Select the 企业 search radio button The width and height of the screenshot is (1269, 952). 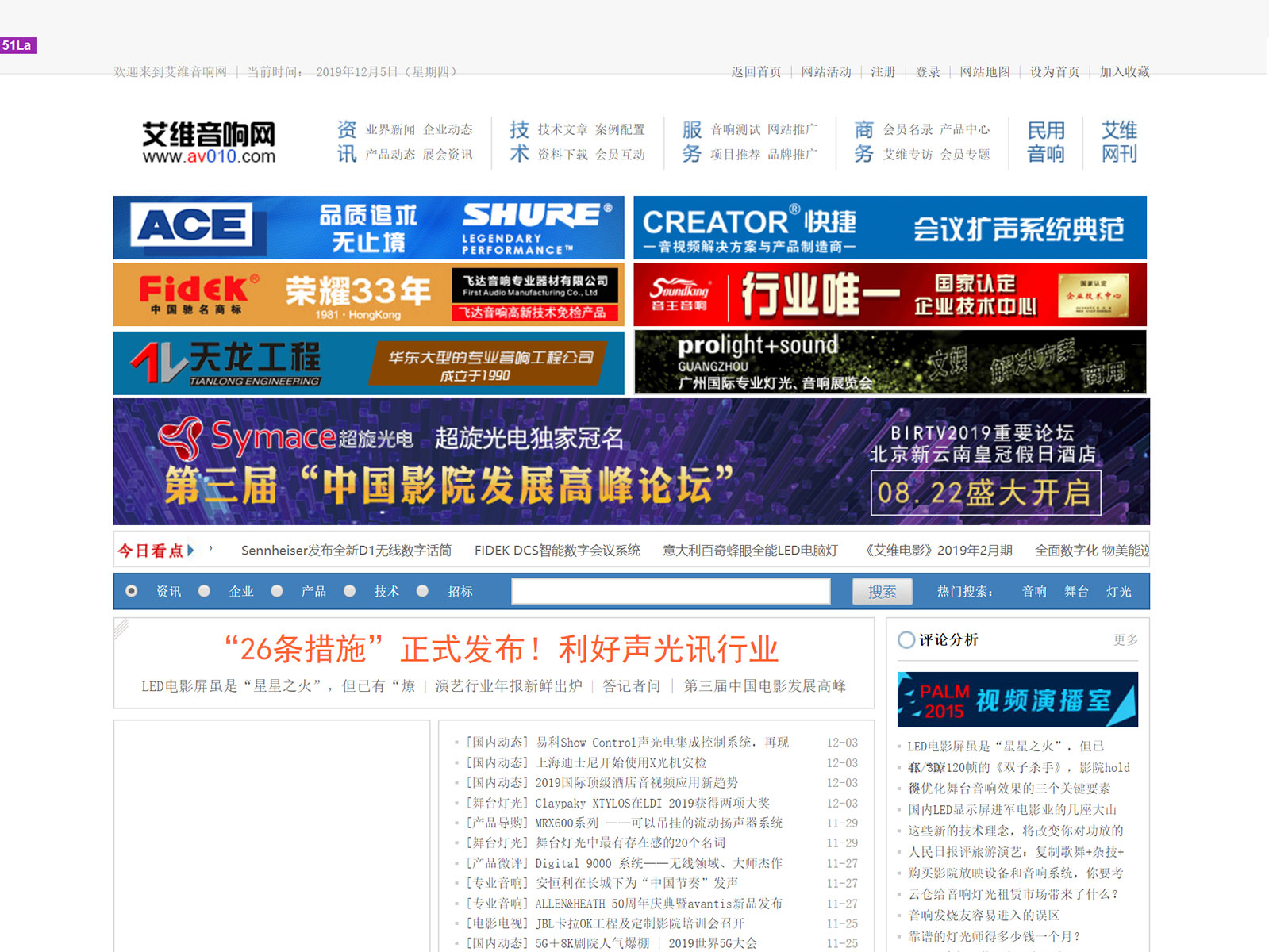coord(205,591)
